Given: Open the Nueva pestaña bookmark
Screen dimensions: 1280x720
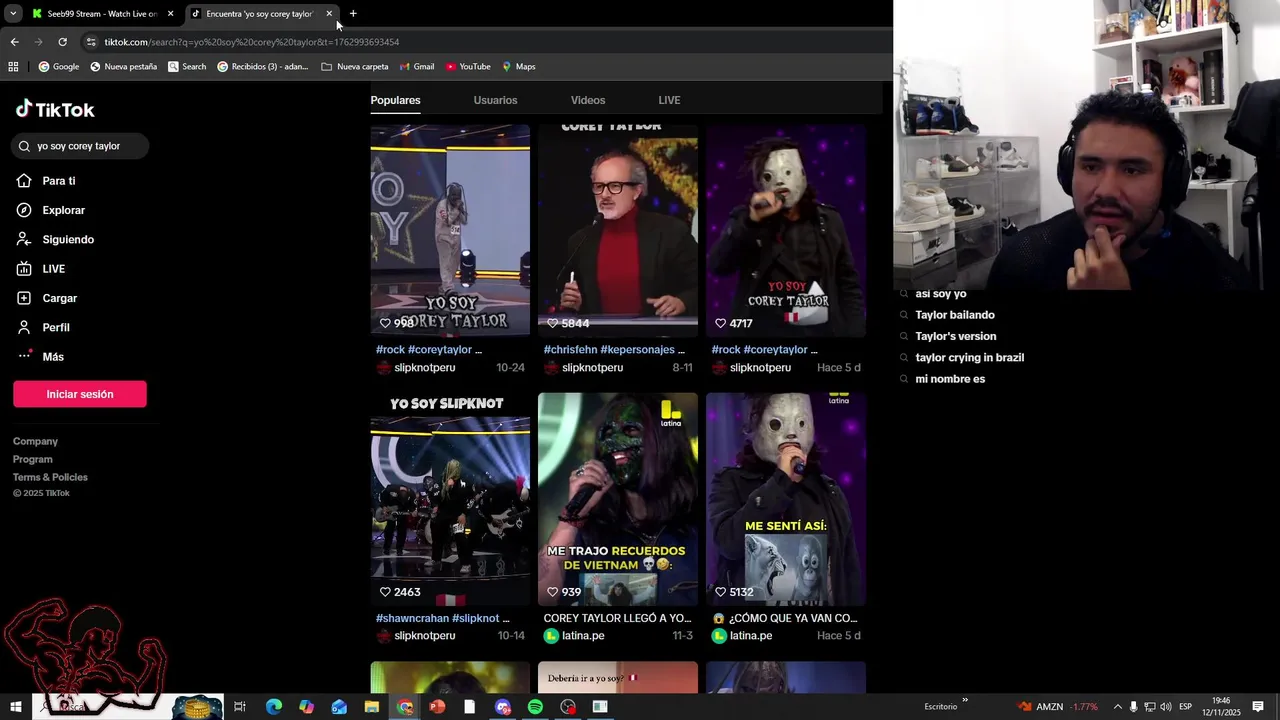Looking at the screenshot, I should coord(124,67).
